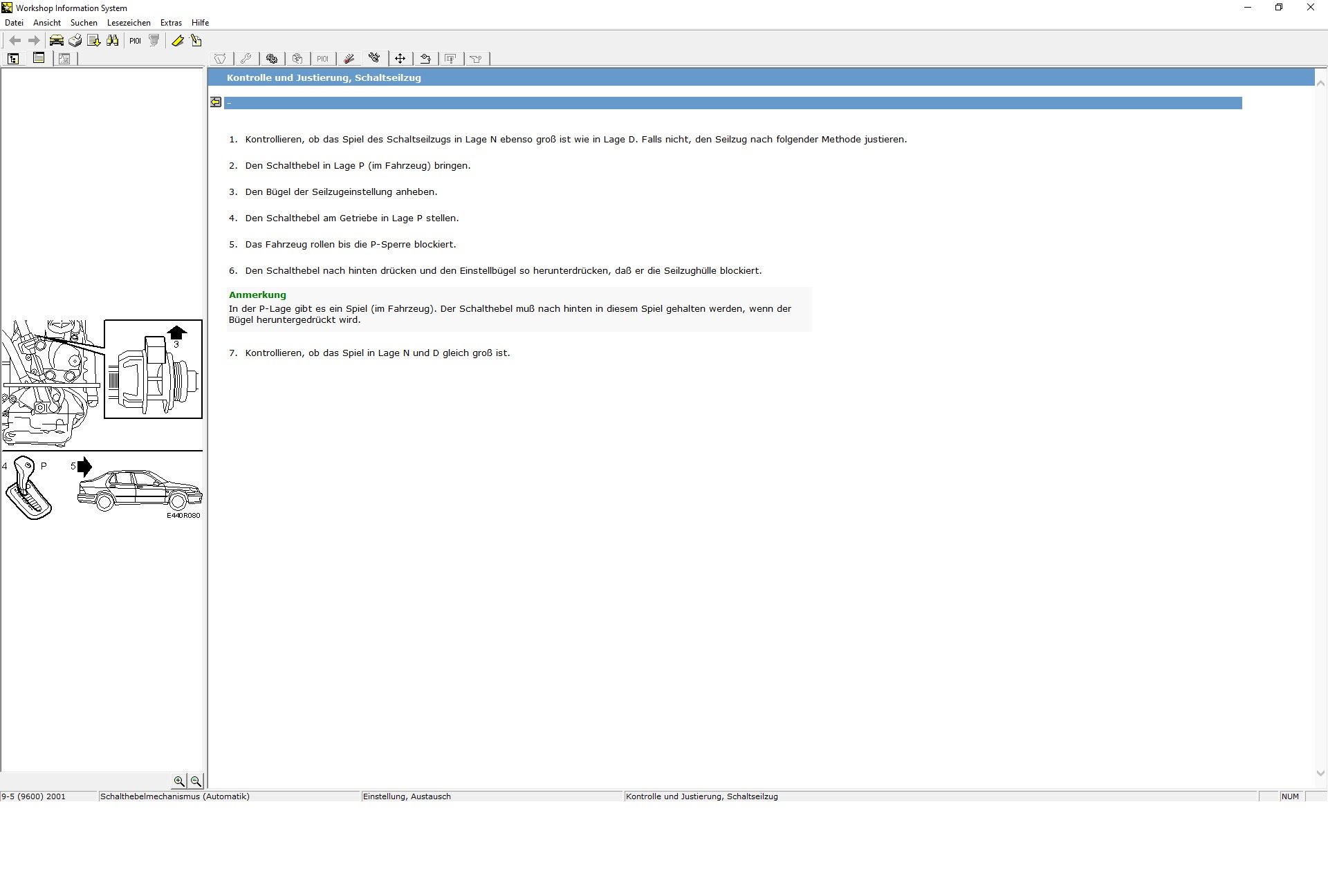Image resolution: width=1328 pixels, height=896 pixels.
Task: Open the Suchen menu
Action: pyautogui.click(x=84, y=23)
